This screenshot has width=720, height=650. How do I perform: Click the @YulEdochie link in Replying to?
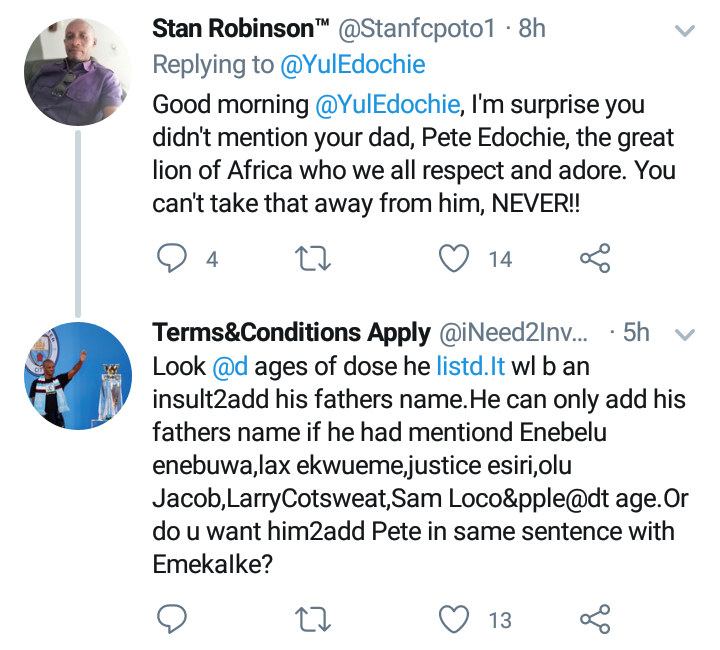[x=352, y=65]
